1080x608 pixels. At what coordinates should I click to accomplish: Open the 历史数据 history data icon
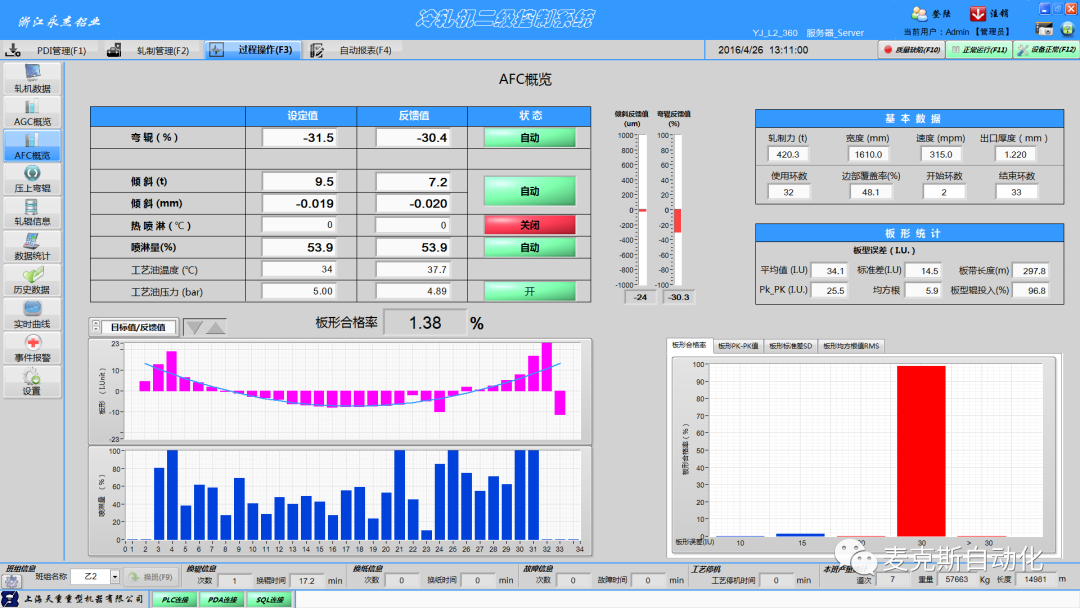point(32,280)
